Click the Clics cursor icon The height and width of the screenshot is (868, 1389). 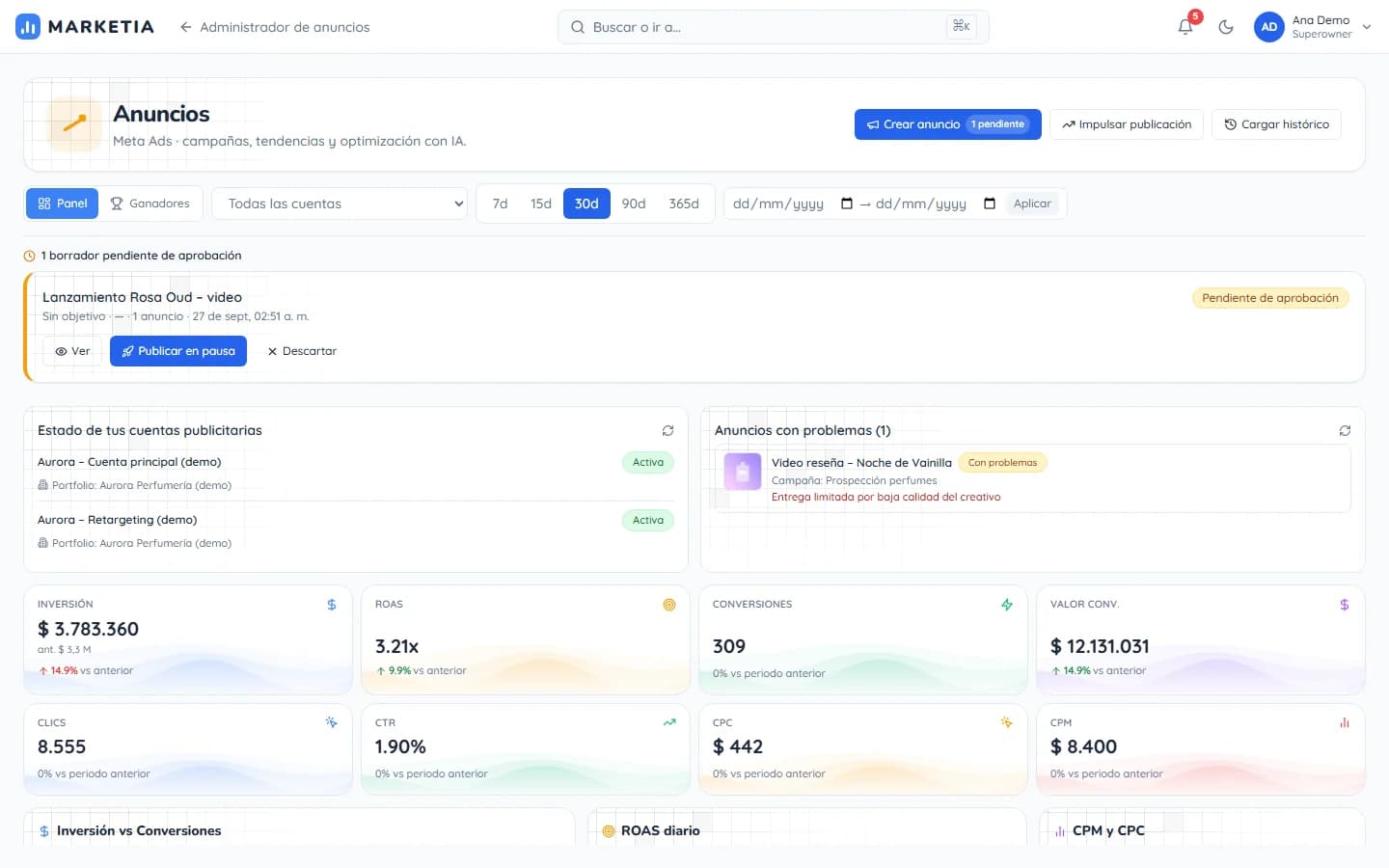332,722
